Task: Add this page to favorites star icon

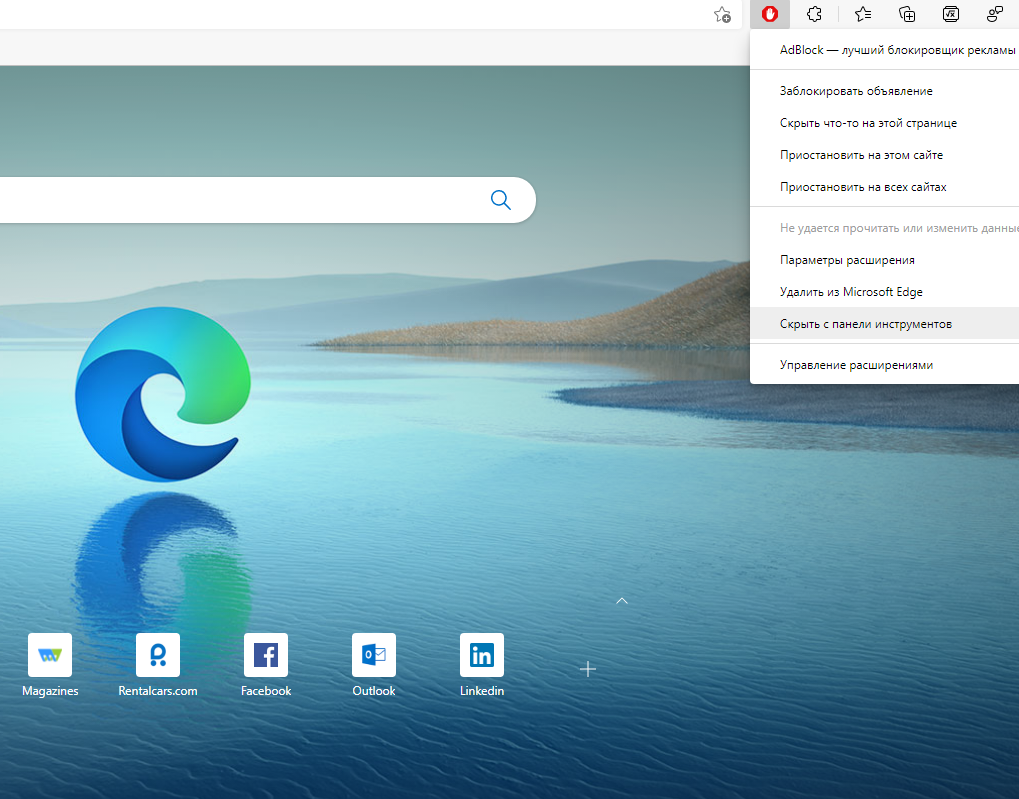Action: click(722, 14)
